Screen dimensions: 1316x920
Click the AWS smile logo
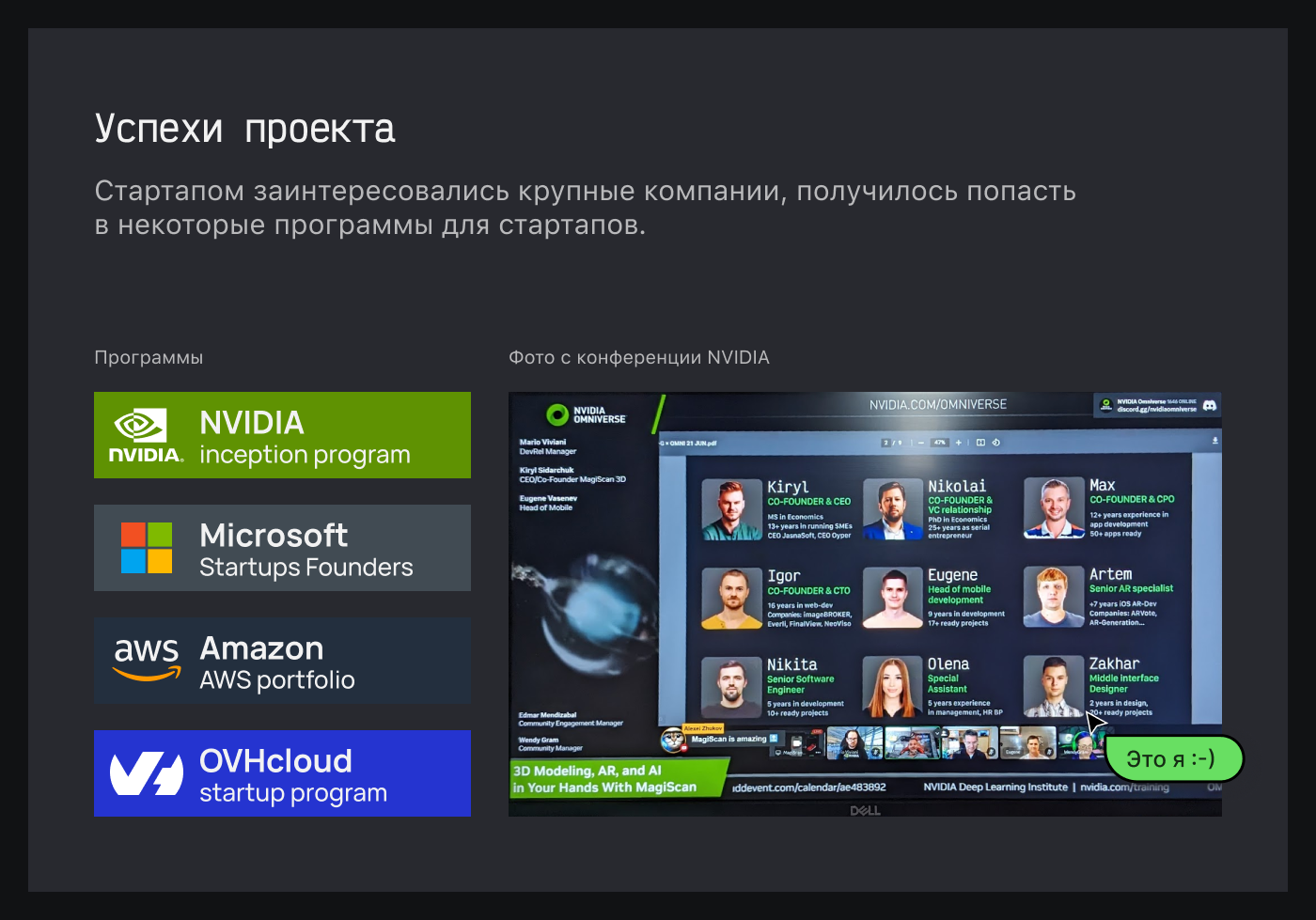pyautogui.click(x=147, y=660)
